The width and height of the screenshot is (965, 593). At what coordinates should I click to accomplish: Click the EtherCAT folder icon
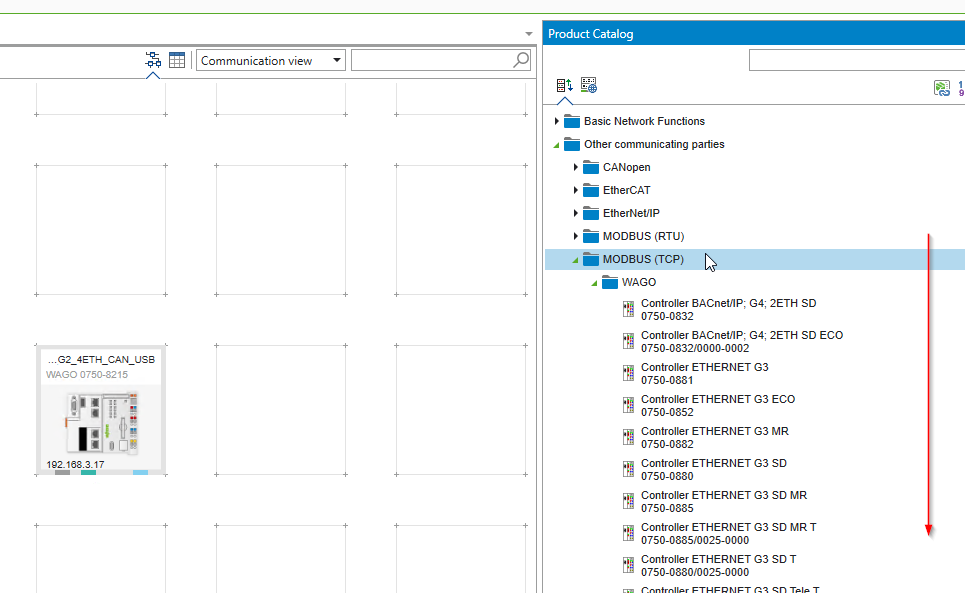[x=591, y=190]
